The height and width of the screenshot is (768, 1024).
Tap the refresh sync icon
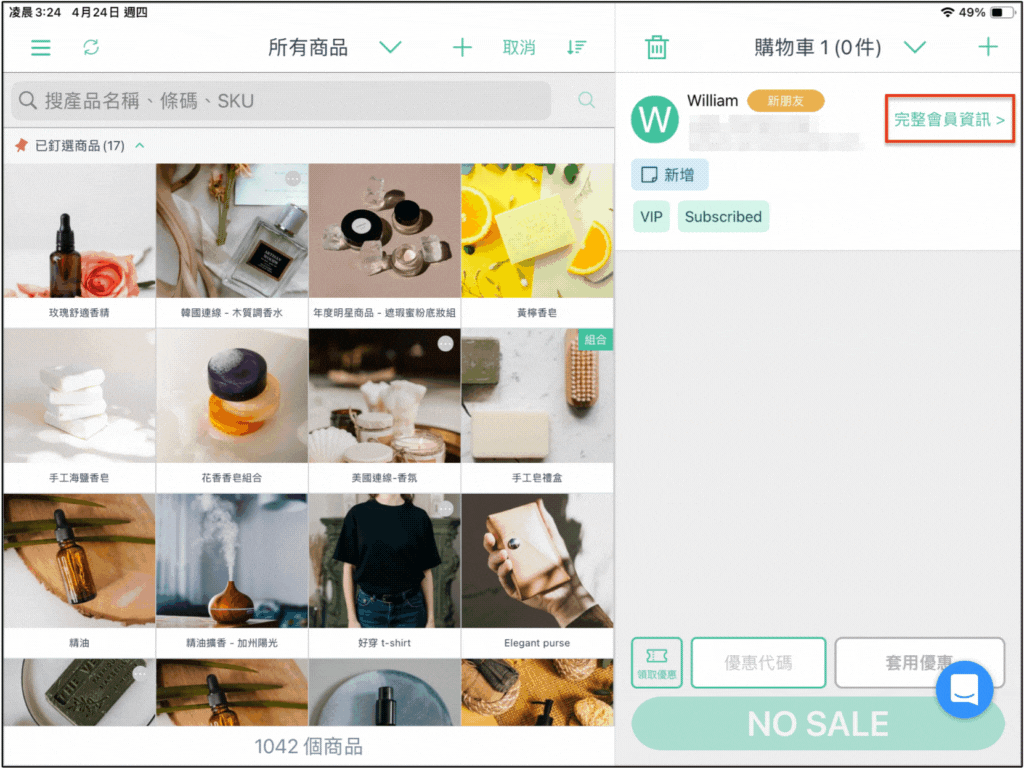pos(91,47)
